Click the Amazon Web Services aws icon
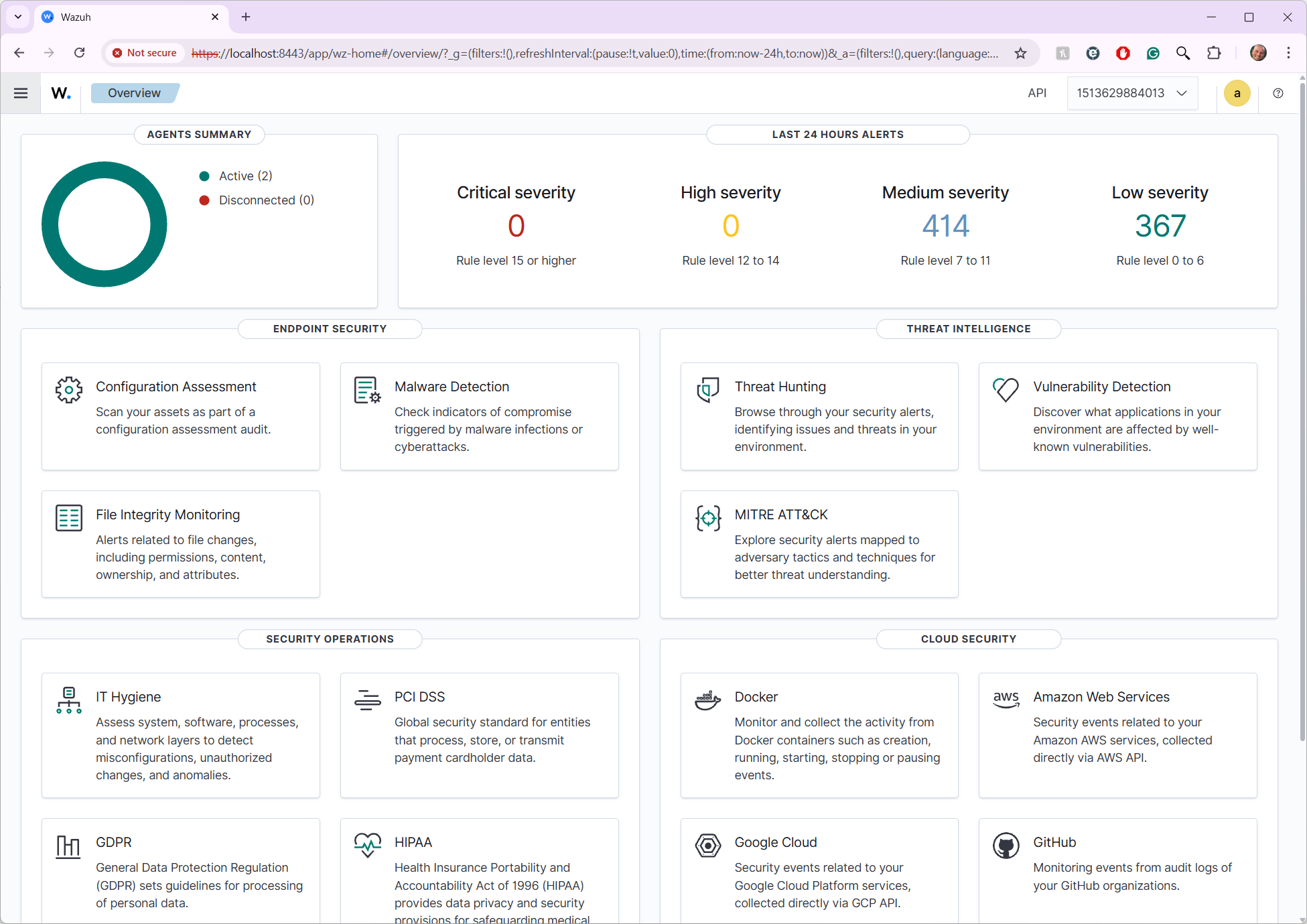Image resolution: width=1307 pixels, height=924 pixels. point(1006,700)
